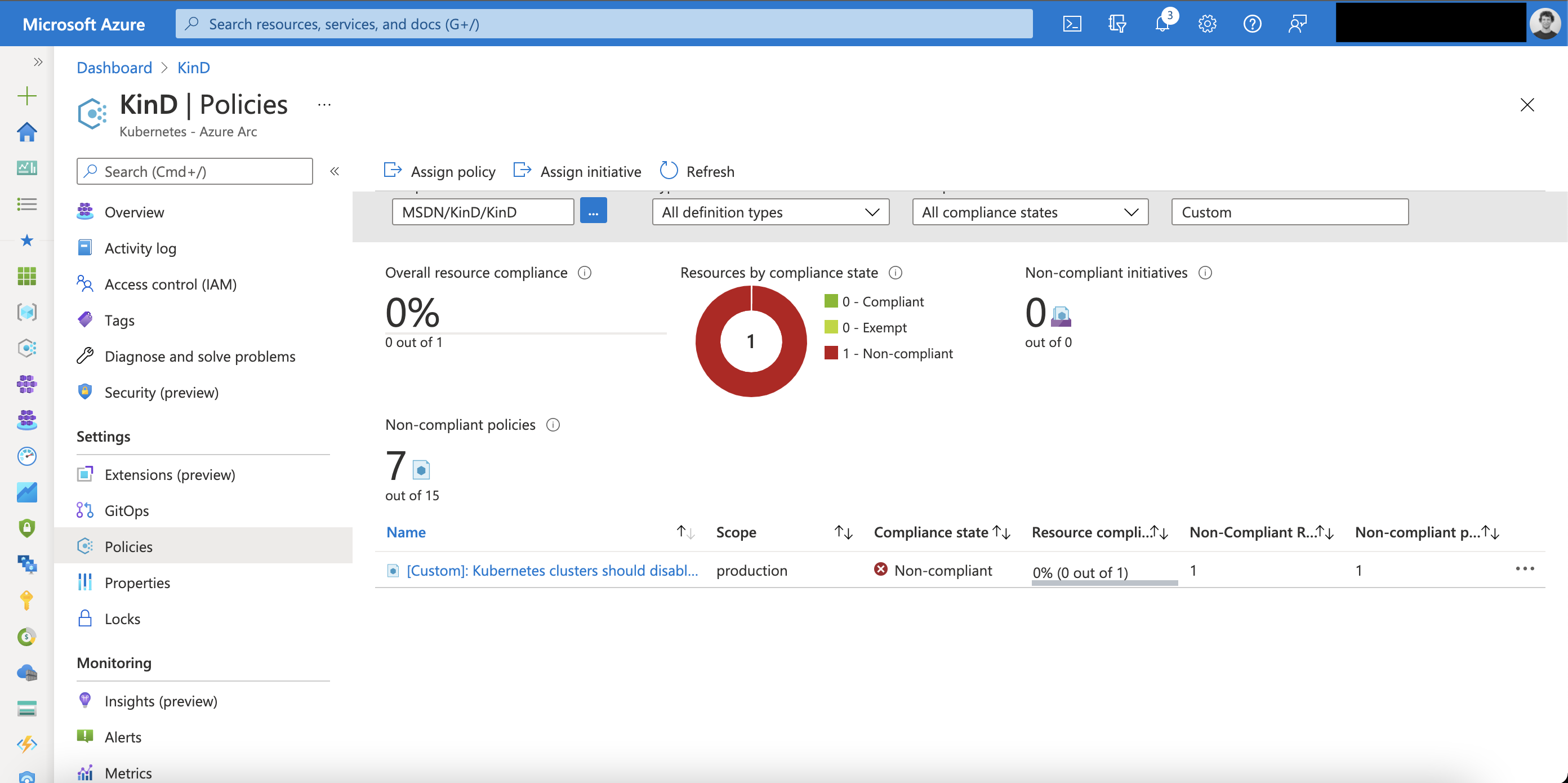Open the Directories + subscriptions filter icon

point(1117,24)
